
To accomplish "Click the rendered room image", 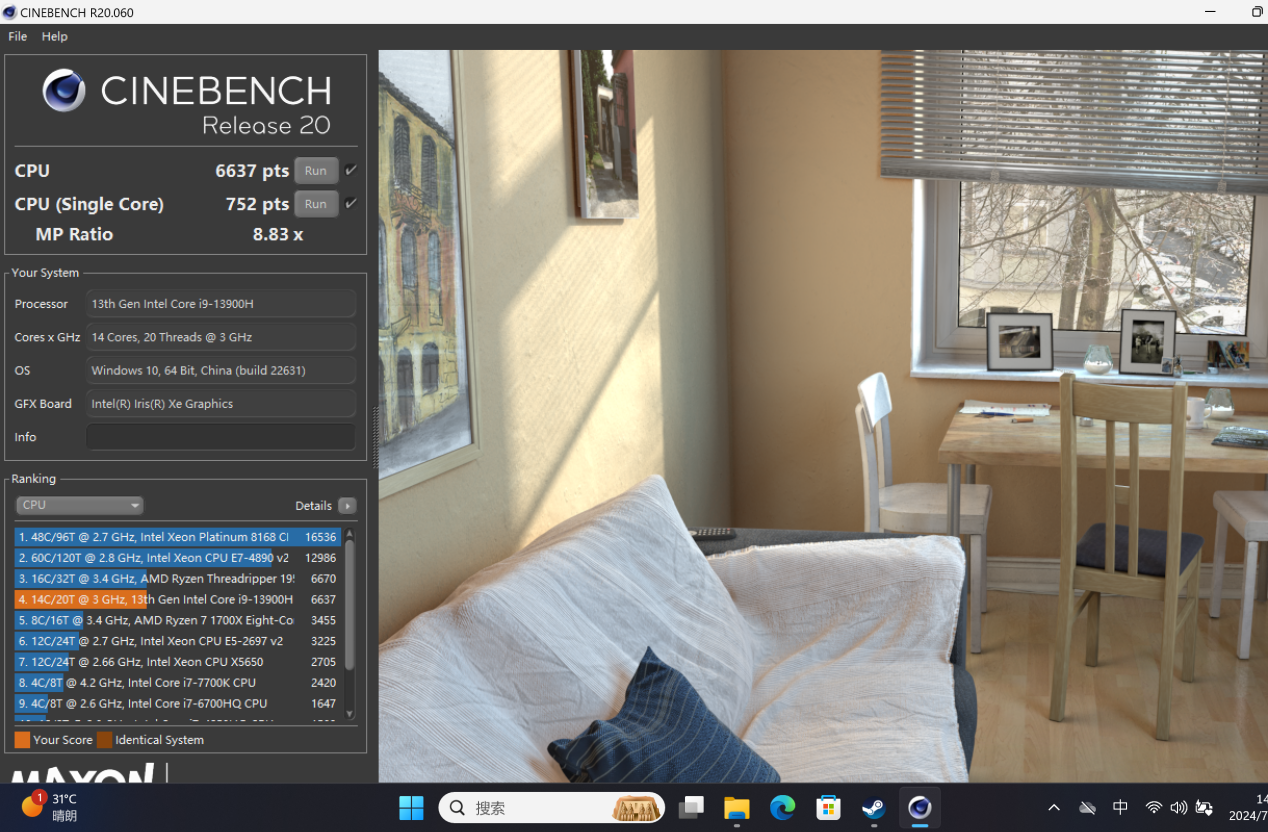I will (x=823, y=416).
